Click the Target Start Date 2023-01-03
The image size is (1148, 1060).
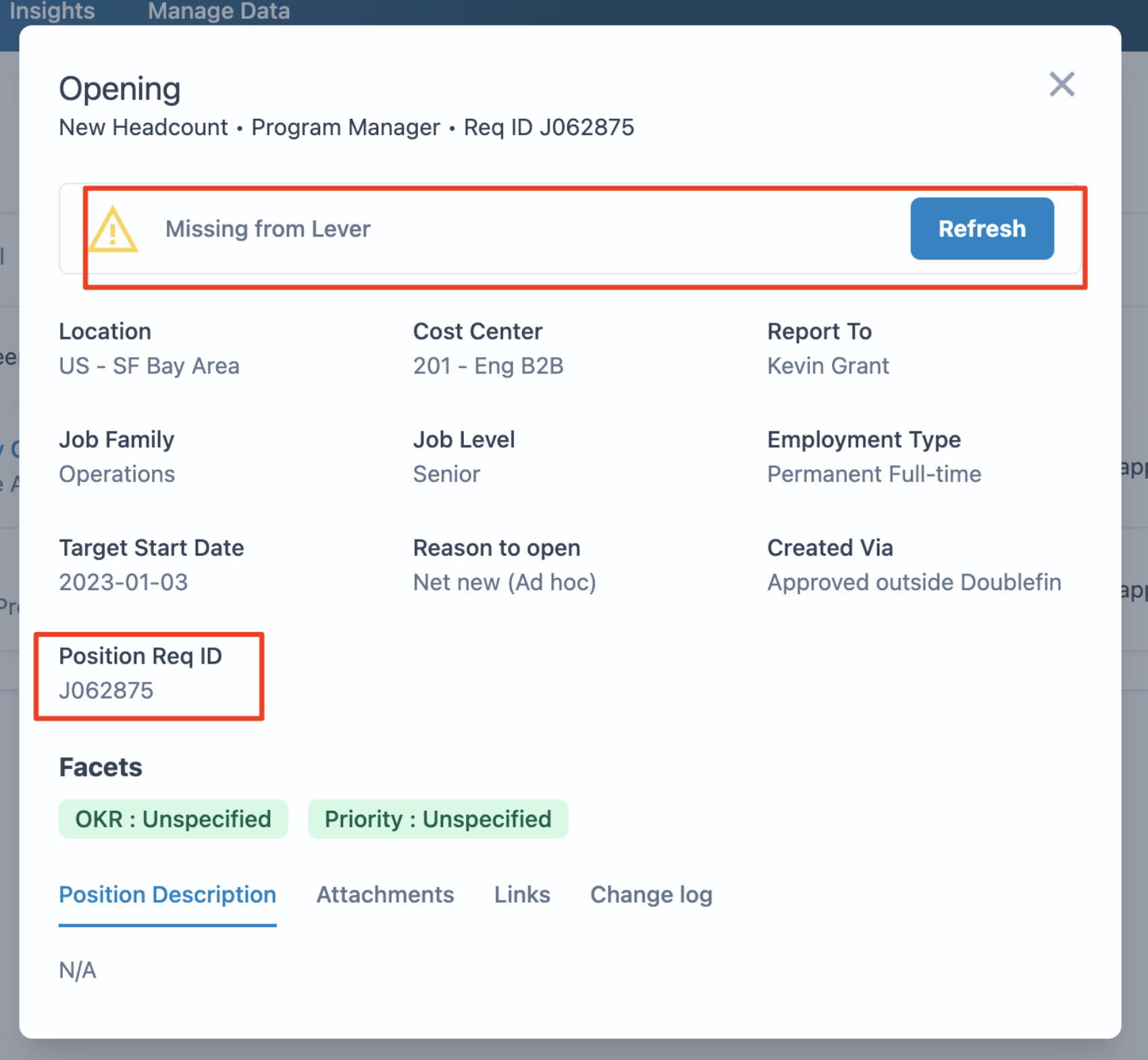124,582
